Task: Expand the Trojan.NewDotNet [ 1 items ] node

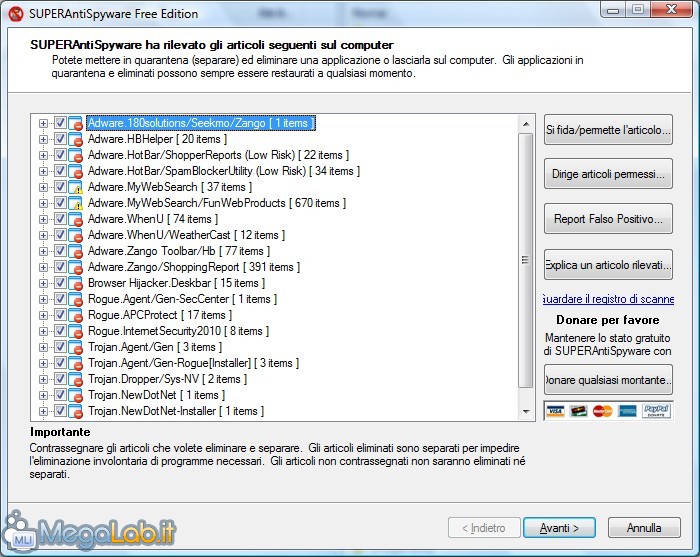Action: click(43, 395)
